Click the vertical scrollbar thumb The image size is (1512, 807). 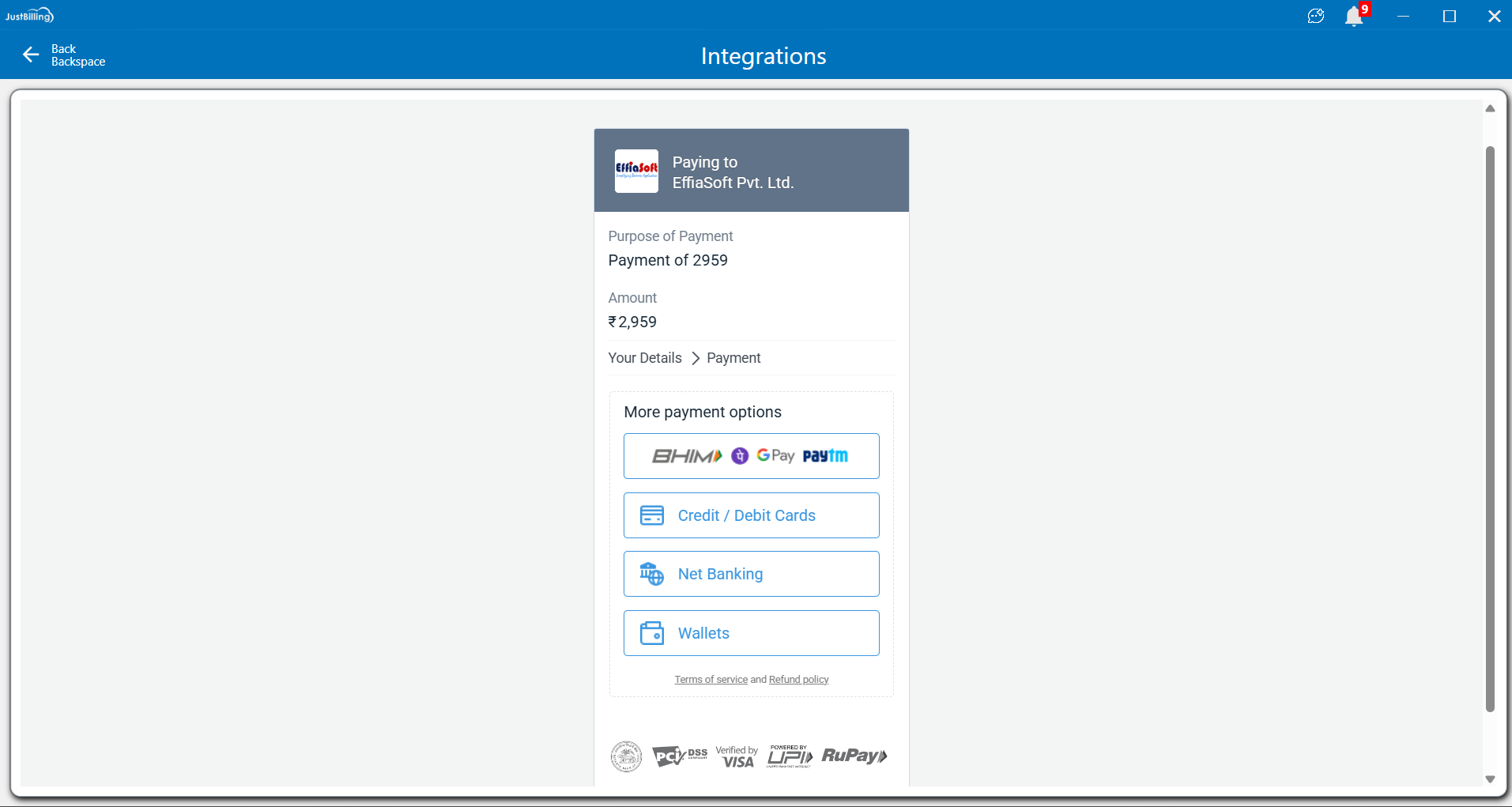click(1490, 427)
